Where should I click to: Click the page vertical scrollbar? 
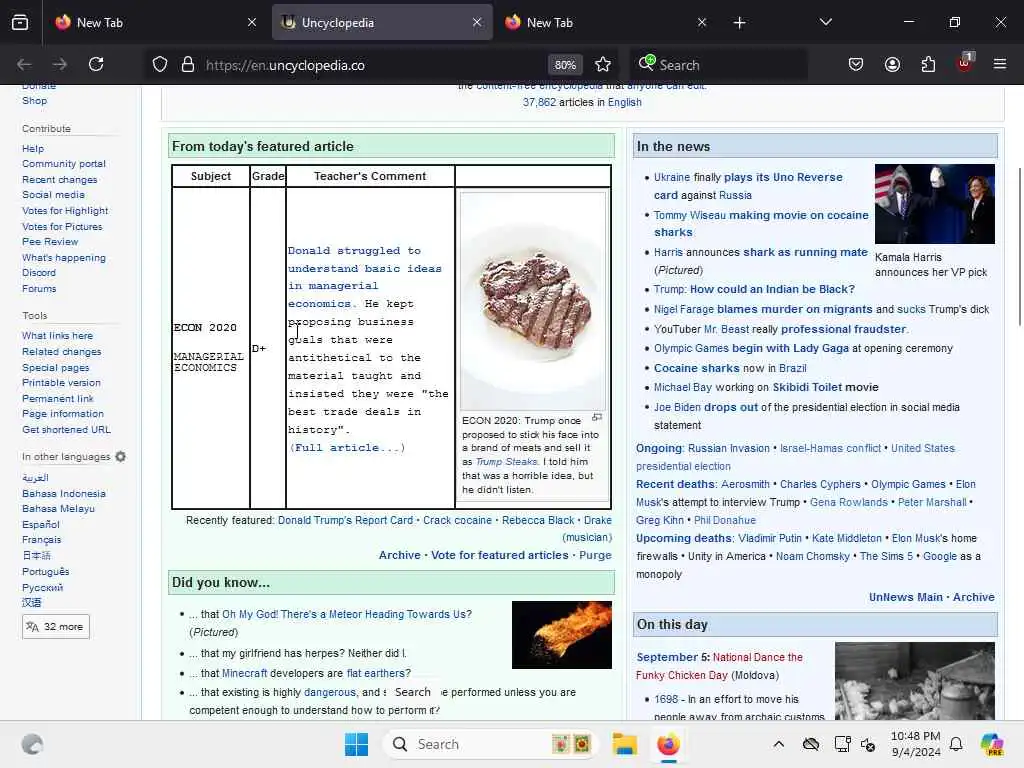1019,246
